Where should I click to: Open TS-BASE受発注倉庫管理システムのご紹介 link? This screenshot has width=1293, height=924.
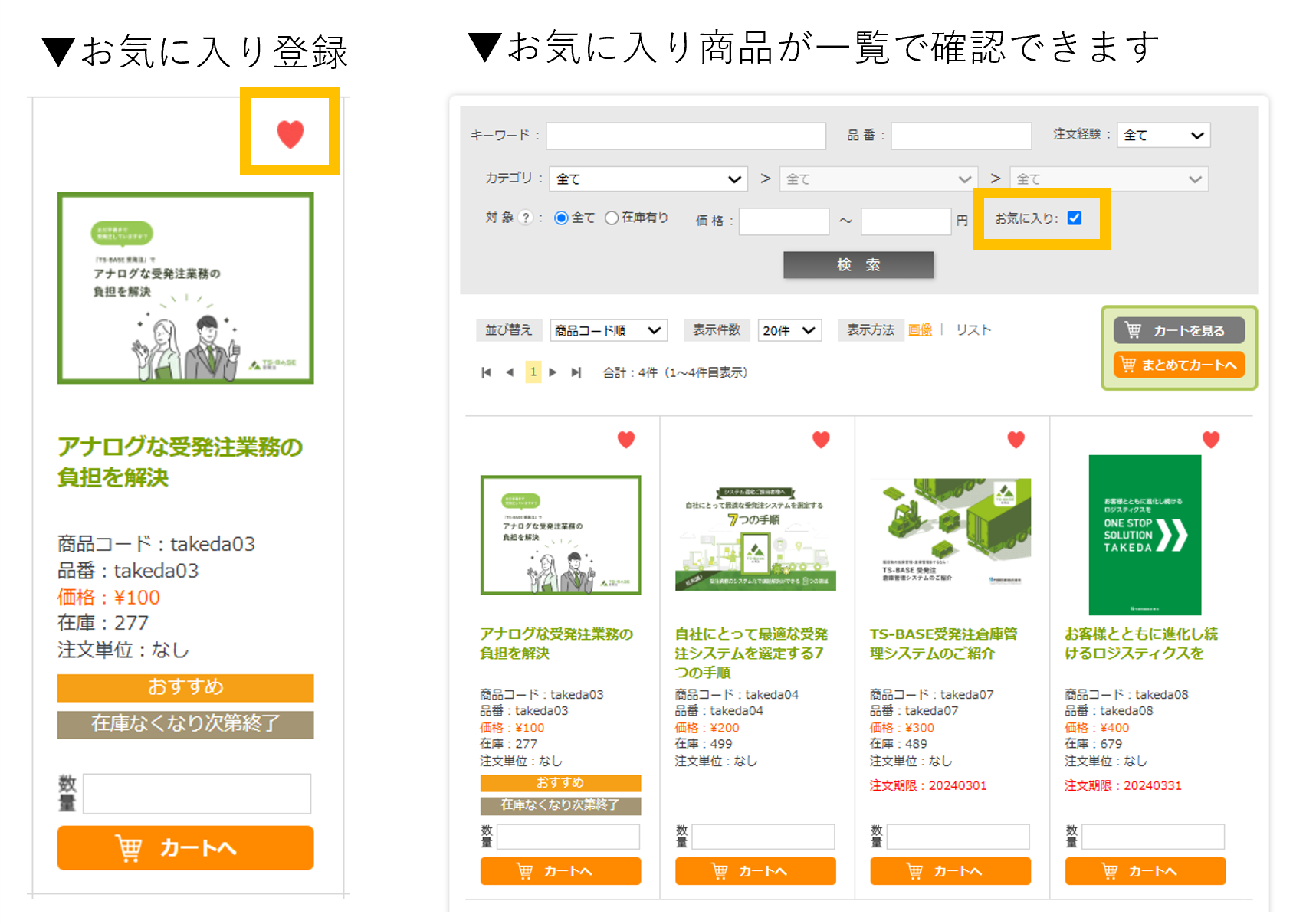coord(943,644)
